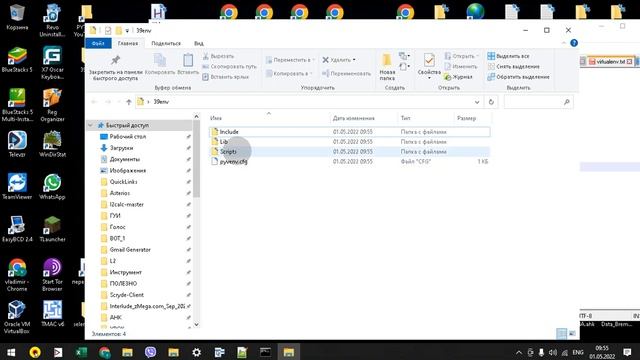The height and width of the screenshot is (360, 640).
Task: Open QuickLinks folder in navigation pane
Action: 123,182
